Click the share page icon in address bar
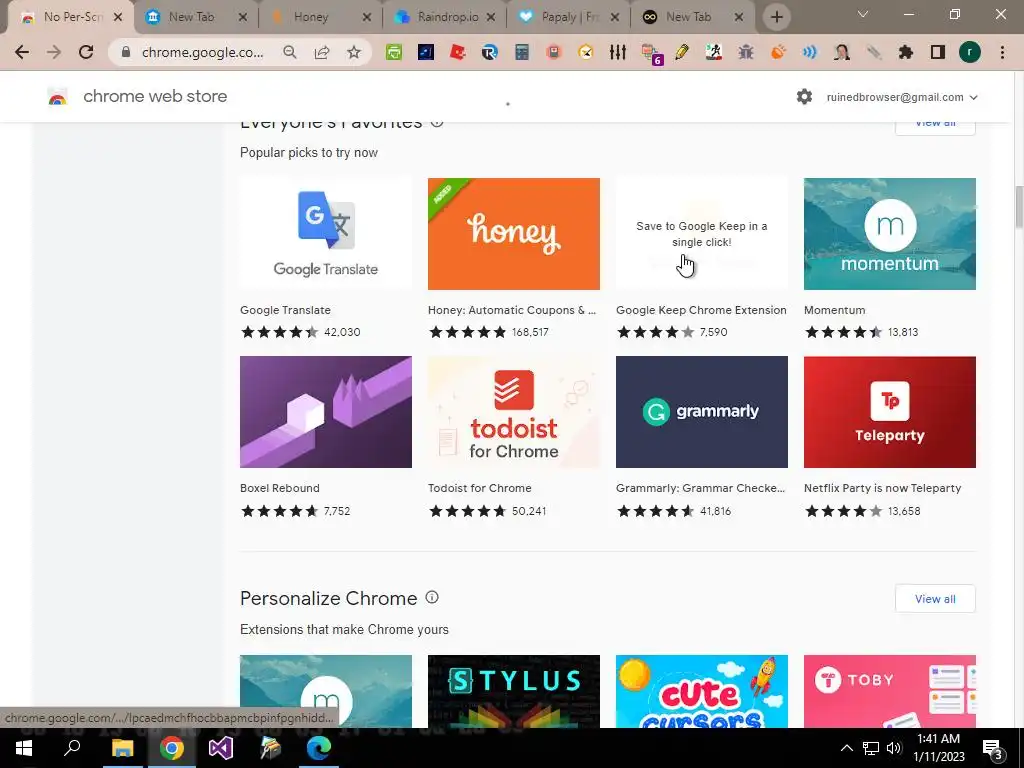Viewport: 1024px width, 768px height. [x=322, y=52]
